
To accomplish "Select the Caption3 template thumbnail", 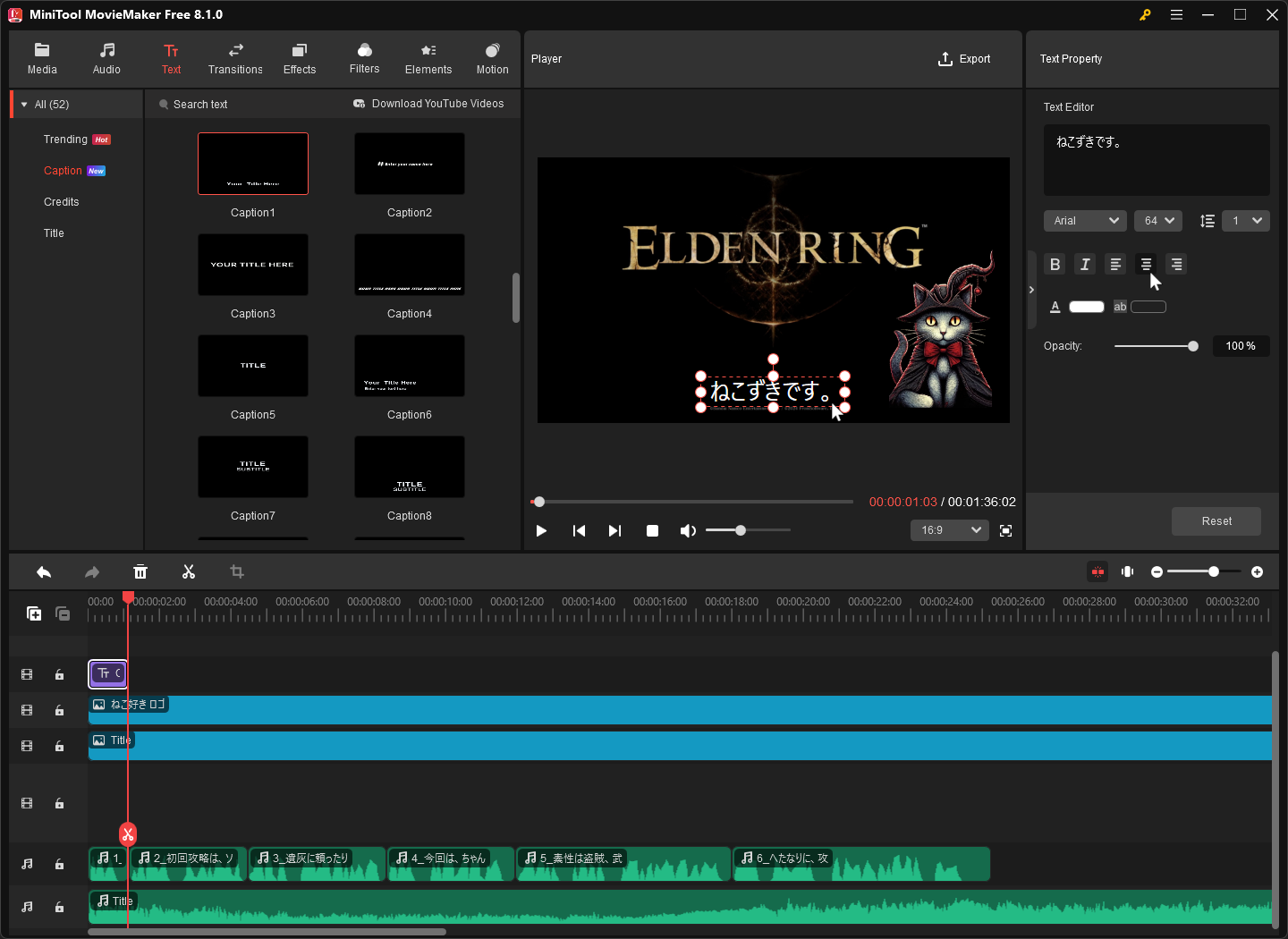I will coord(253,265).
